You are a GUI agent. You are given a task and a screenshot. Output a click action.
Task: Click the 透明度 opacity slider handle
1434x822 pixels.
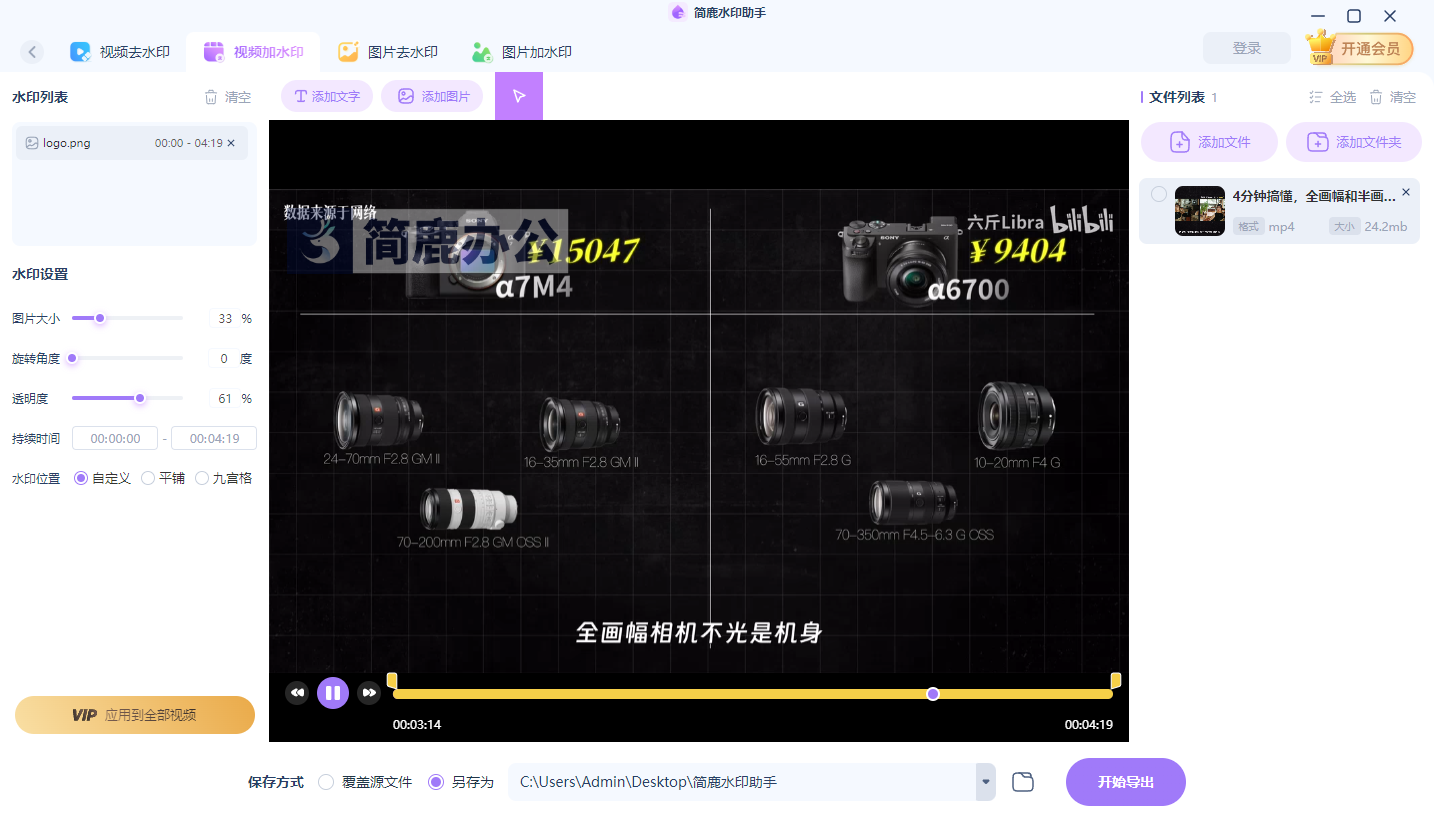(x=141, y=397)
